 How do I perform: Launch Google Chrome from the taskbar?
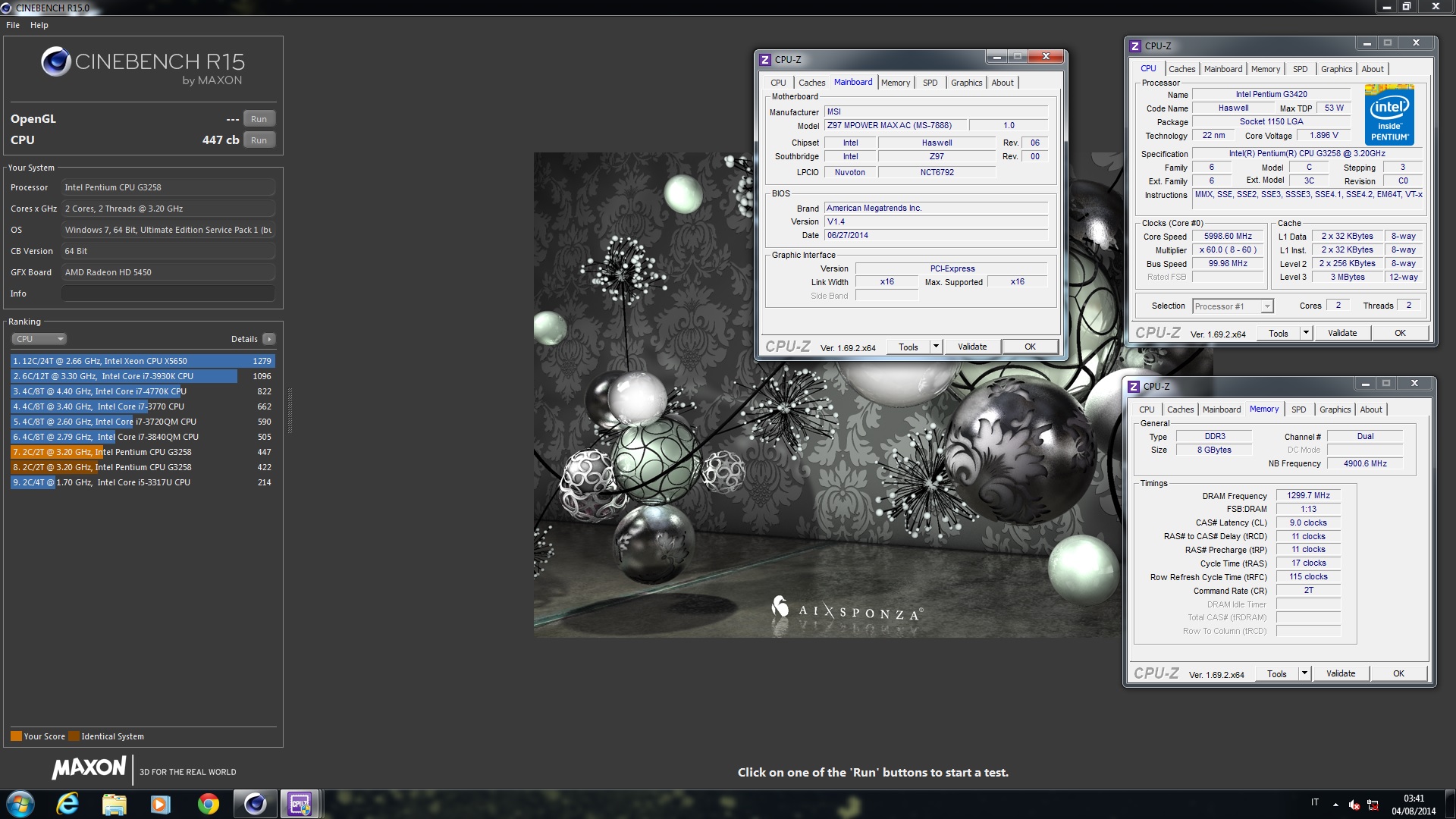coord(208,804)
